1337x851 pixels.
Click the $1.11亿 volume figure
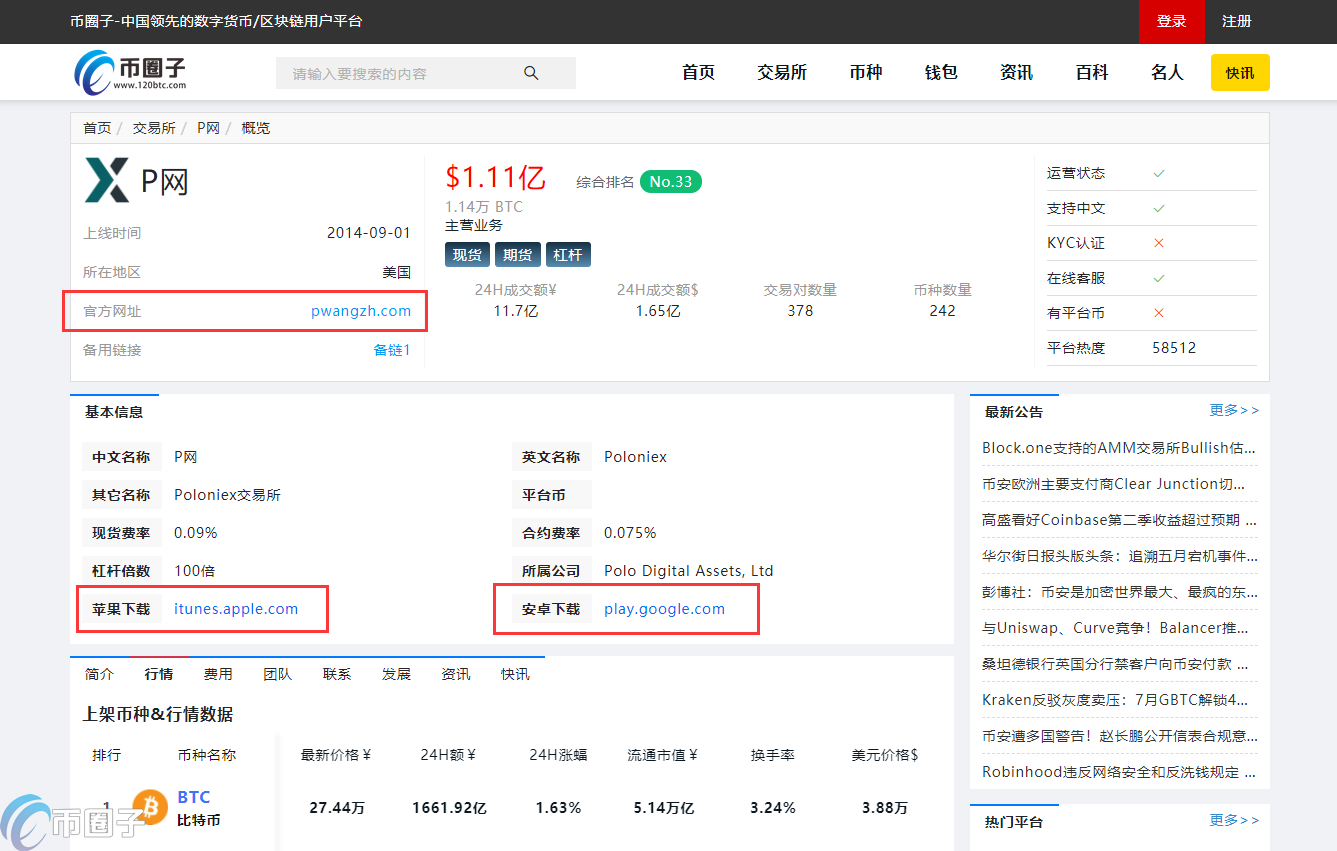[x=496, y=178]
